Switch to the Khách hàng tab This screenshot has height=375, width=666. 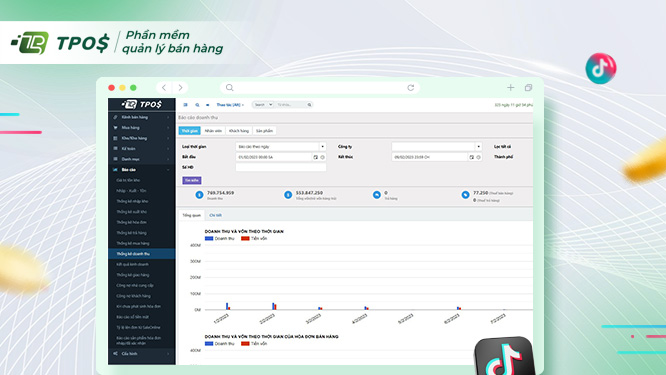pos(239,131)
